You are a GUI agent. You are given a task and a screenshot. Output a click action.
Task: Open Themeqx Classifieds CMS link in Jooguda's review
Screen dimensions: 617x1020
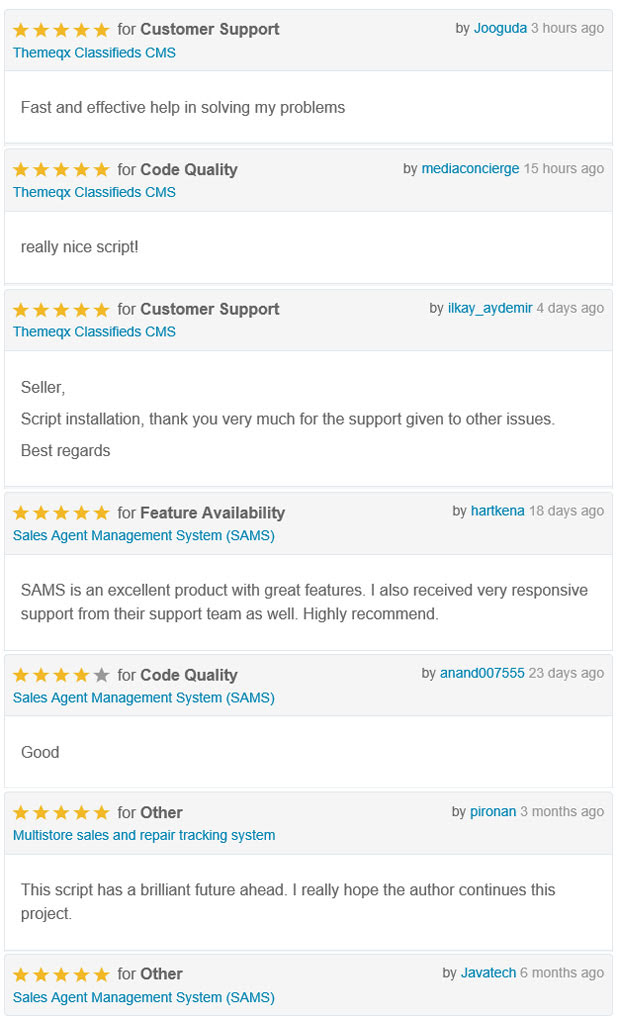pos(94,53)
